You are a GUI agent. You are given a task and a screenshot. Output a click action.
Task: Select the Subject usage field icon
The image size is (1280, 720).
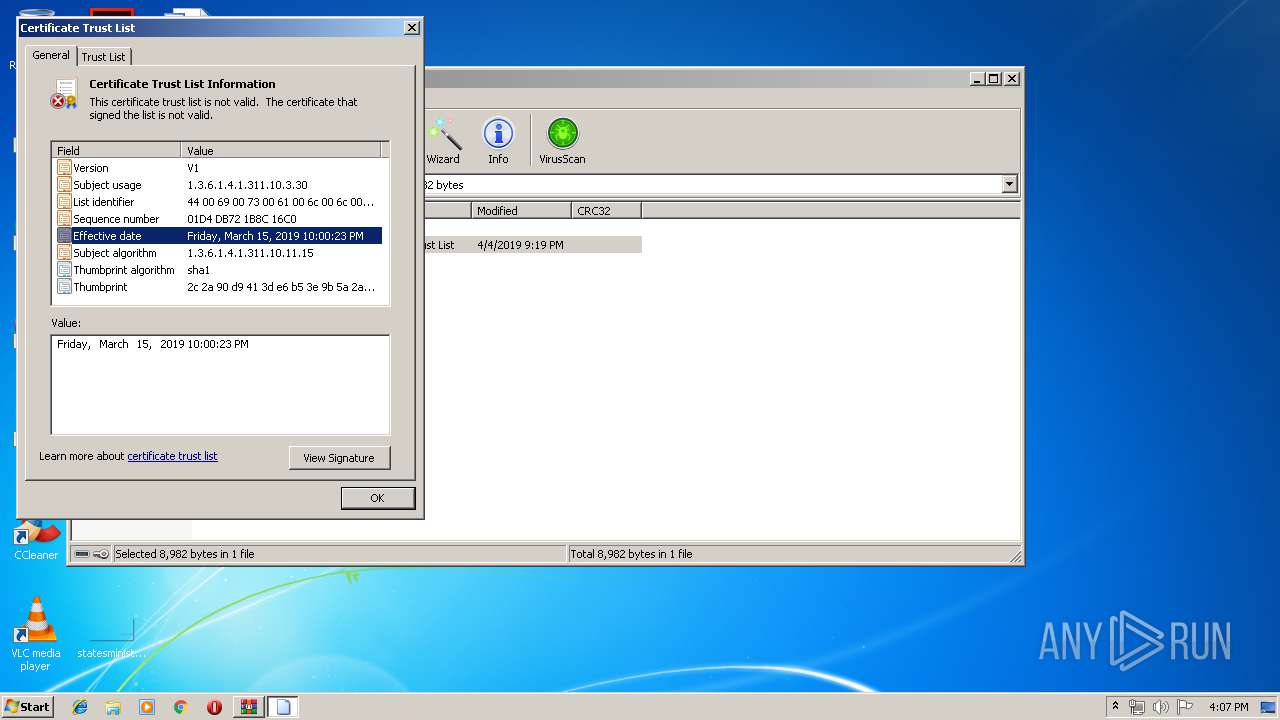(x=65, y=185)
